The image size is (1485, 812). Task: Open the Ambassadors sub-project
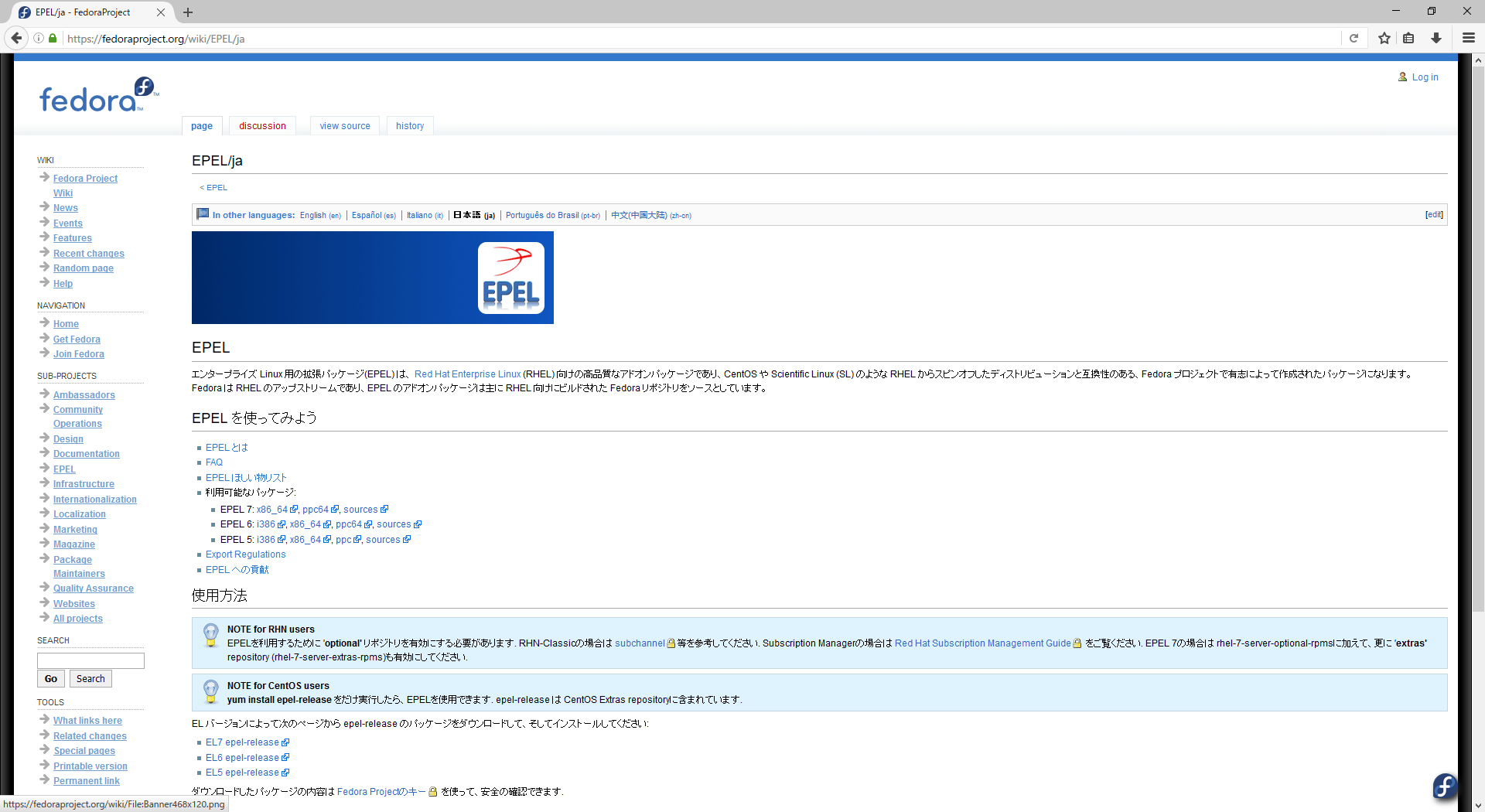pos(84,395)
